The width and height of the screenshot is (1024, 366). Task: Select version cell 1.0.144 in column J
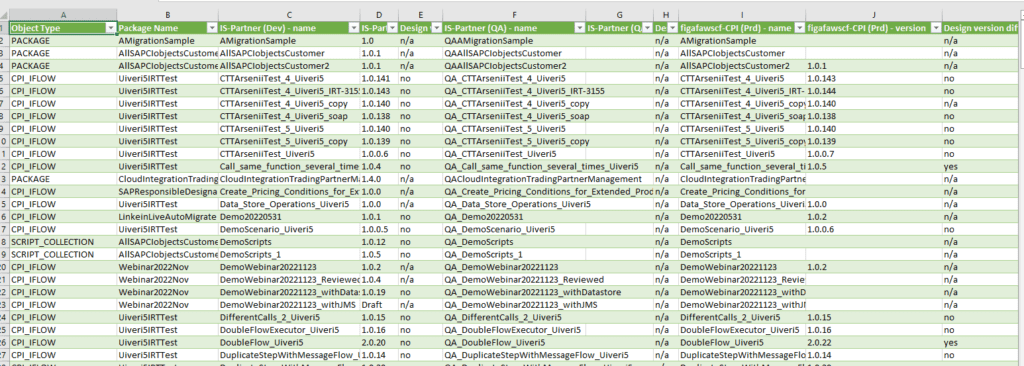click(x=873, y=92)
